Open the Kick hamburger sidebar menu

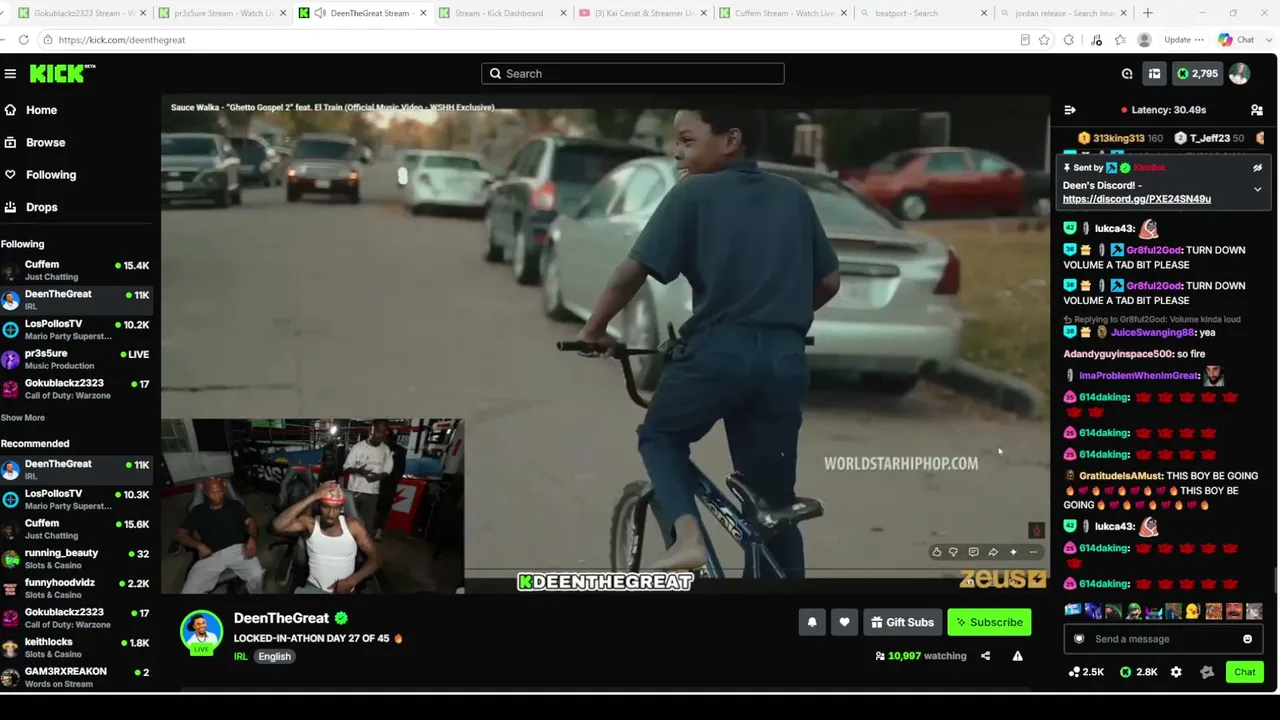click(x=10, y=73)
